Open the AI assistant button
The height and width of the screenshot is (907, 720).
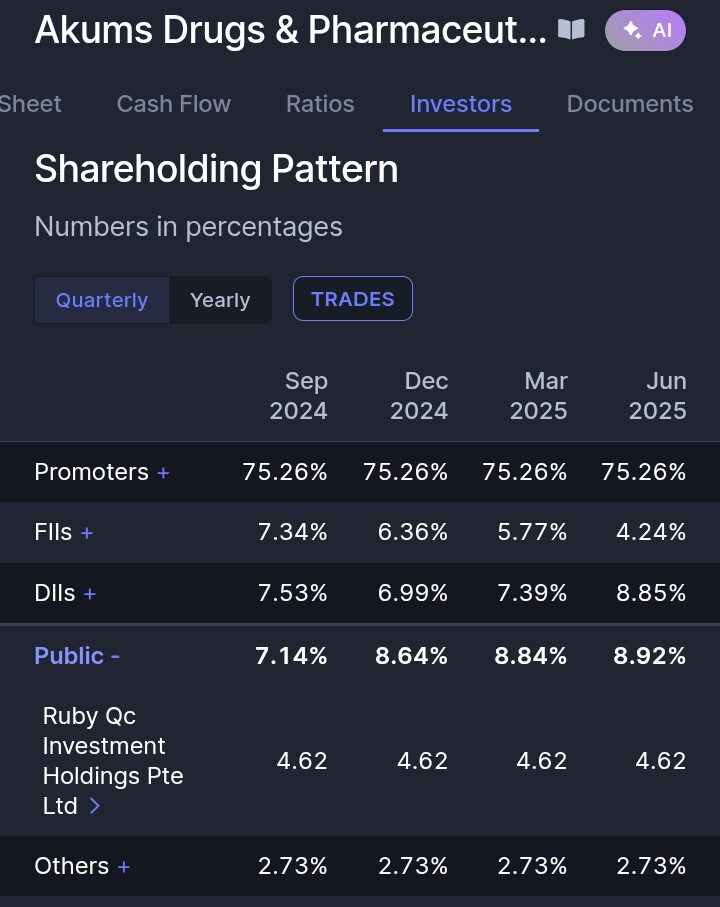coord(645,30)
